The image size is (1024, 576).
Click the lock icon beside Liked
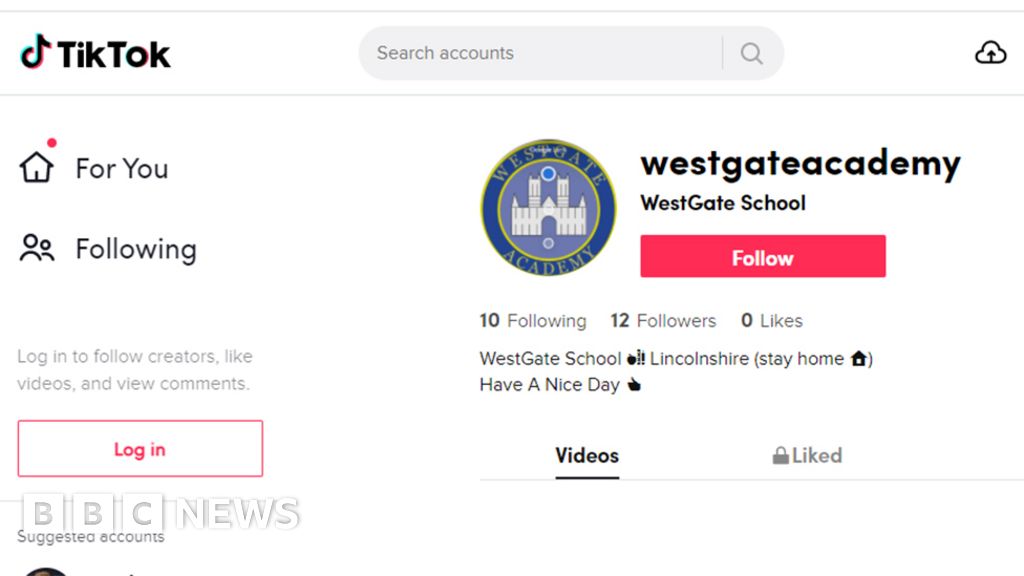(780, 455)
